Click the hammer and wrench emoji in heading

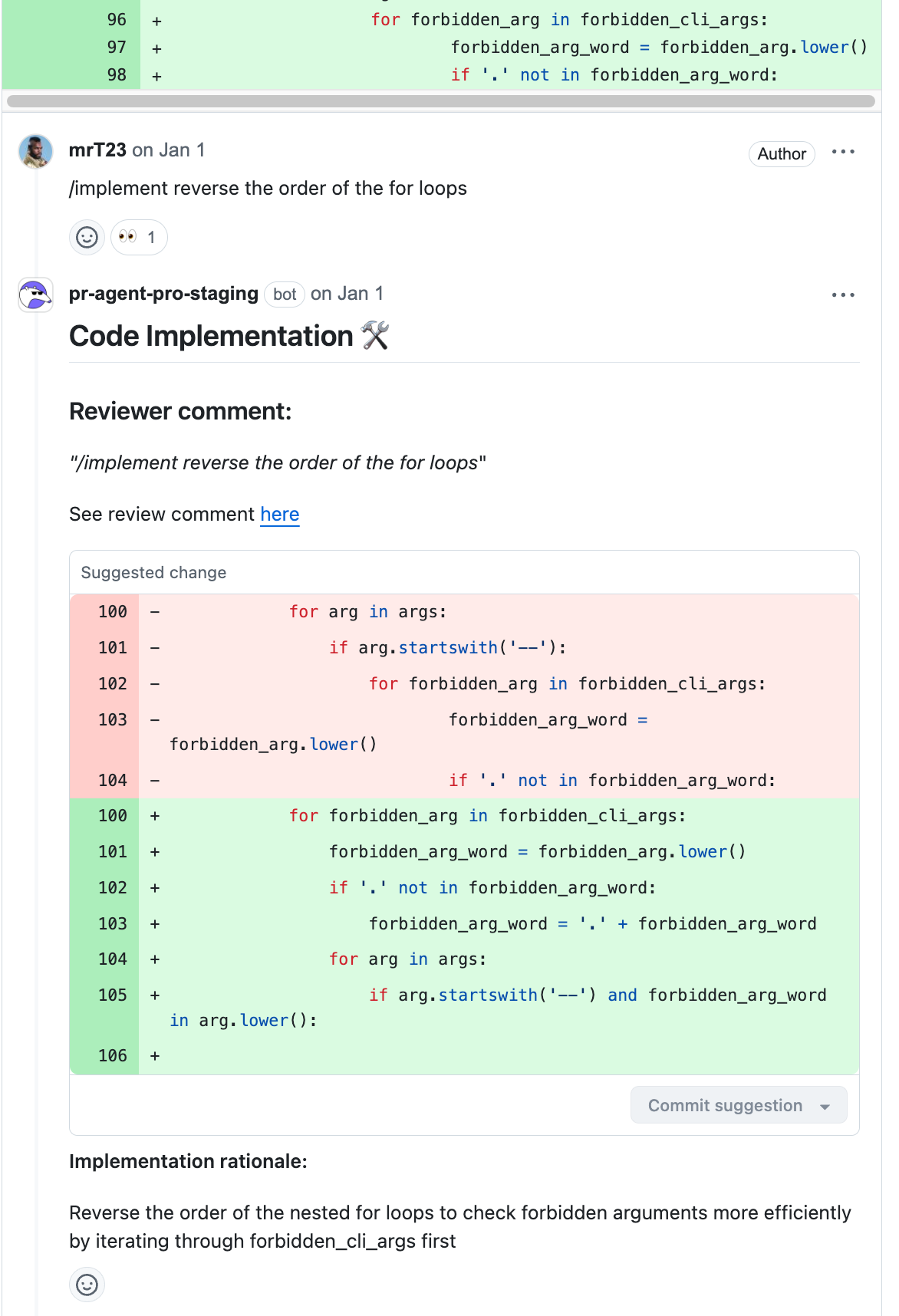pos(375,336)
